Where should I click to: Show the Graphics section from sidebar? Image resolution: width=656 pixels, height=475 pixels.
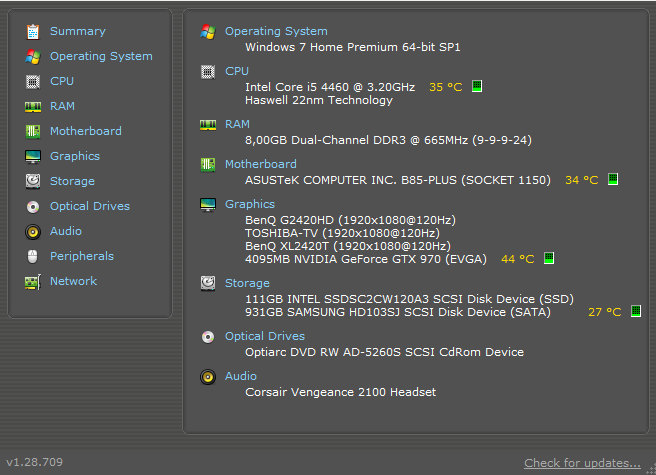click(75, 156)
